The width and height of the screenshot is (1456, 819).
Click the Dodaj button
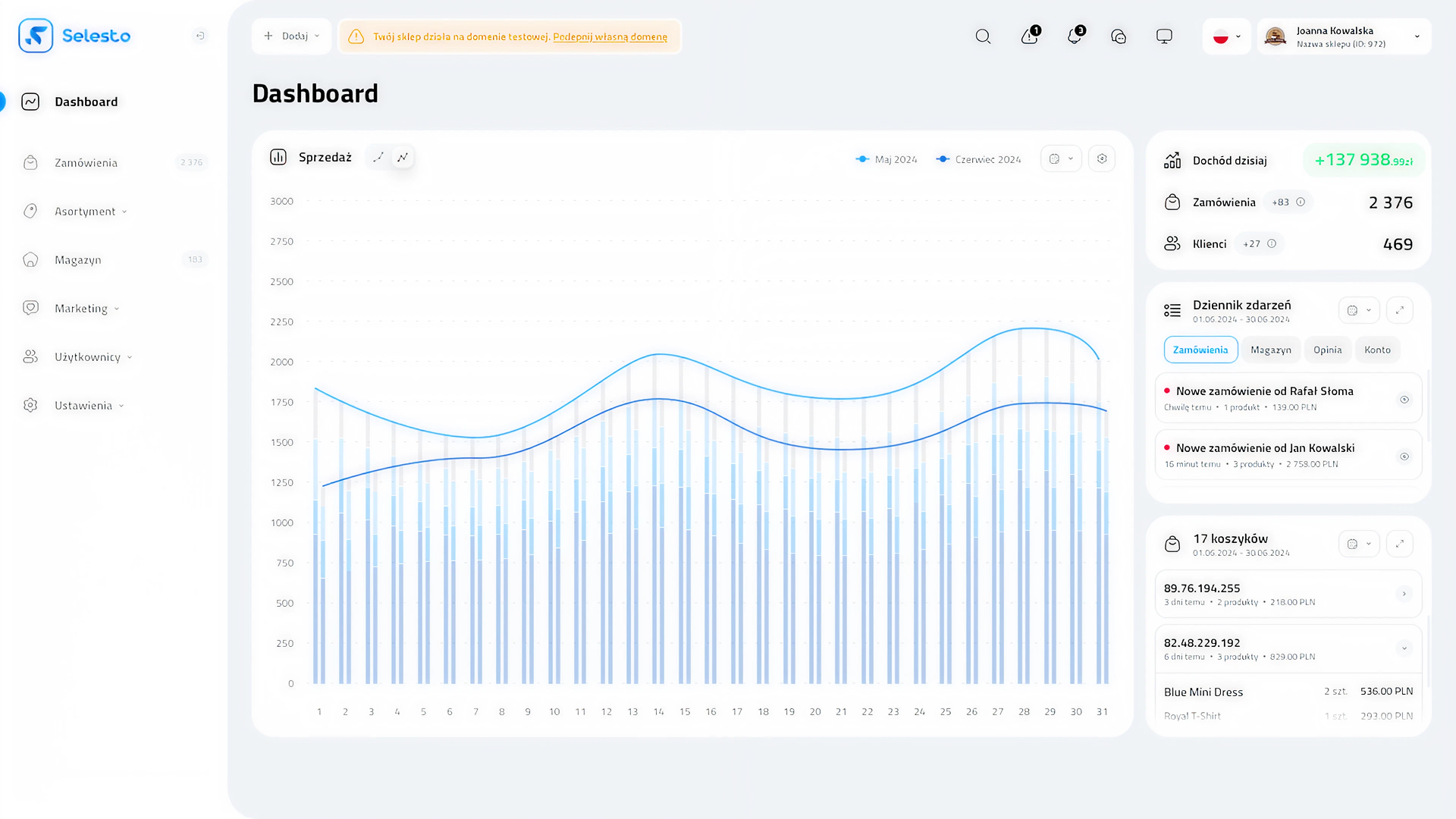tap(291, 36)
